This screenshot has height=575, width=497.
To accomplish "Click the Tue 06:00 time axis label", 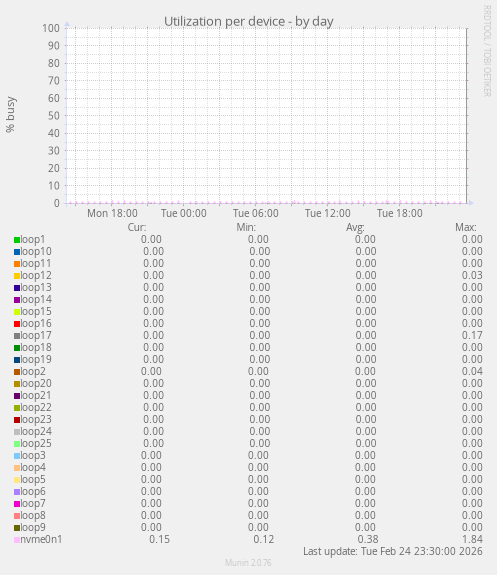I will [x=256, y=213].
